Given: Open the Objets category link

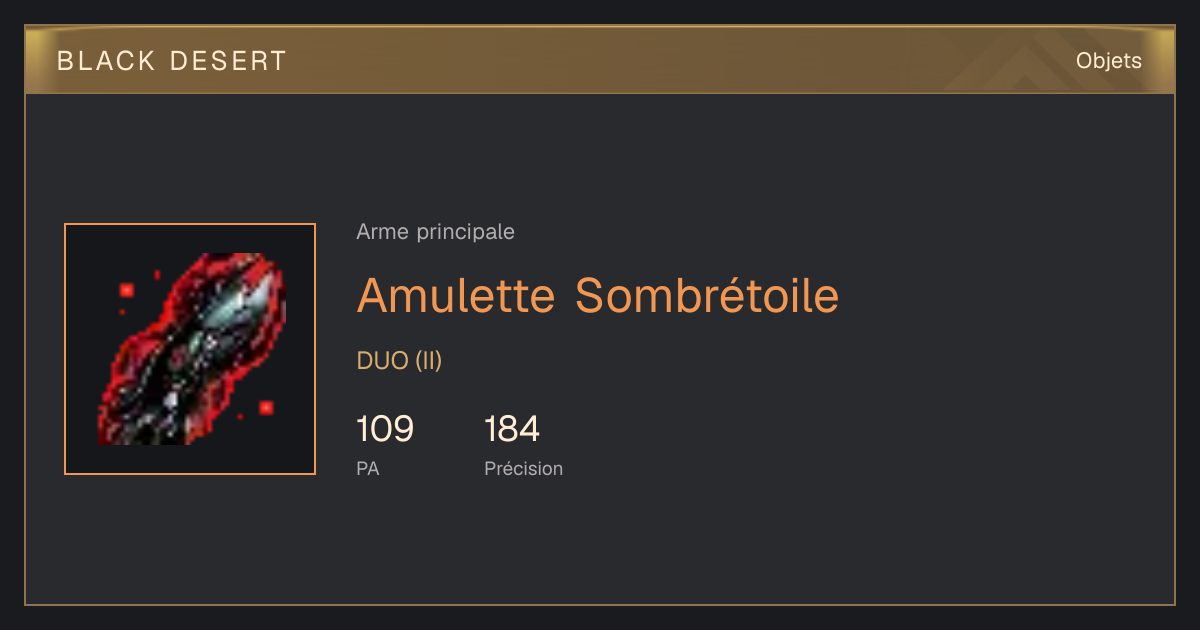Looking at the screenshot, I should pyautogui.click(x=1109, y=61).
